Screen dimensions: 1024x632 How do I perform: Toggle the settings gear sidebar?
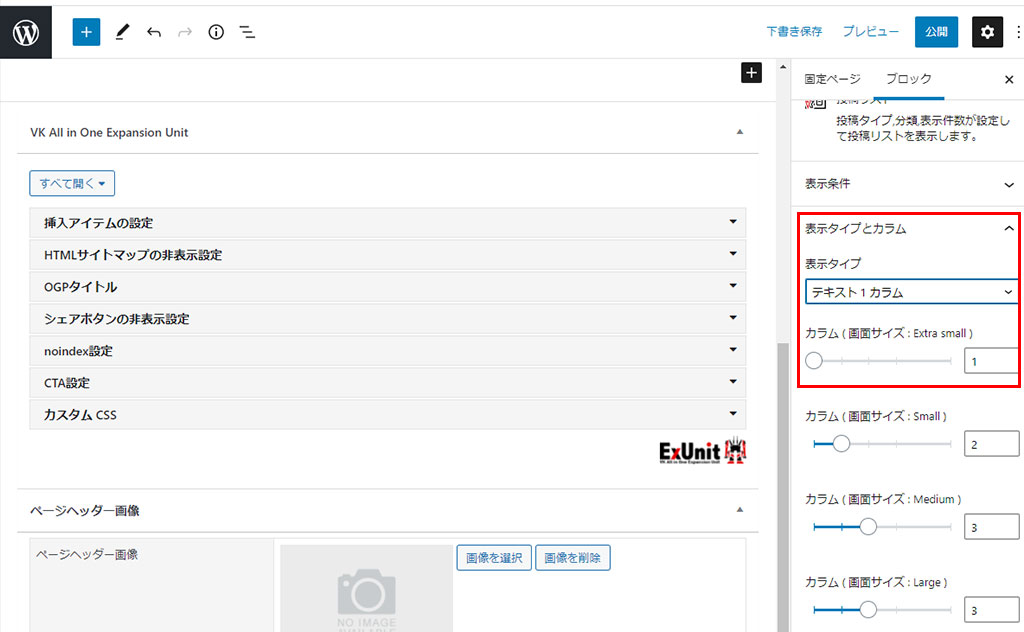pos(987,32)
